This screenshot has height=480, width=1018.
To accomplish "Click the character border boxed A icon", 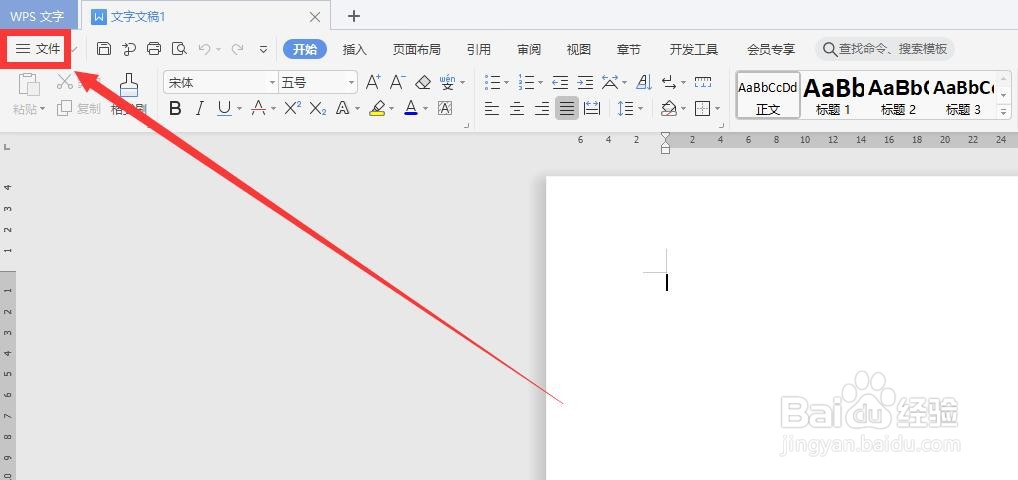I will (445, 108).
